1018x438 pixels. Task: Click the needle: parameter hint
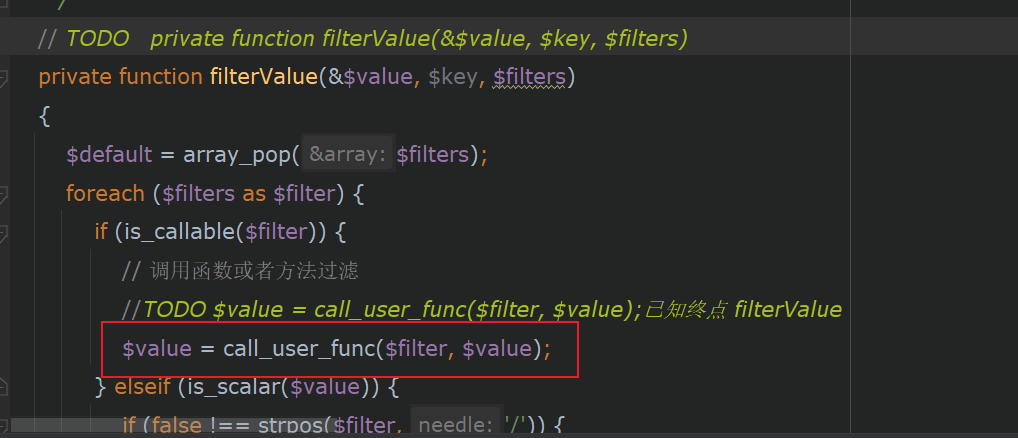click(x=455, y=425)
